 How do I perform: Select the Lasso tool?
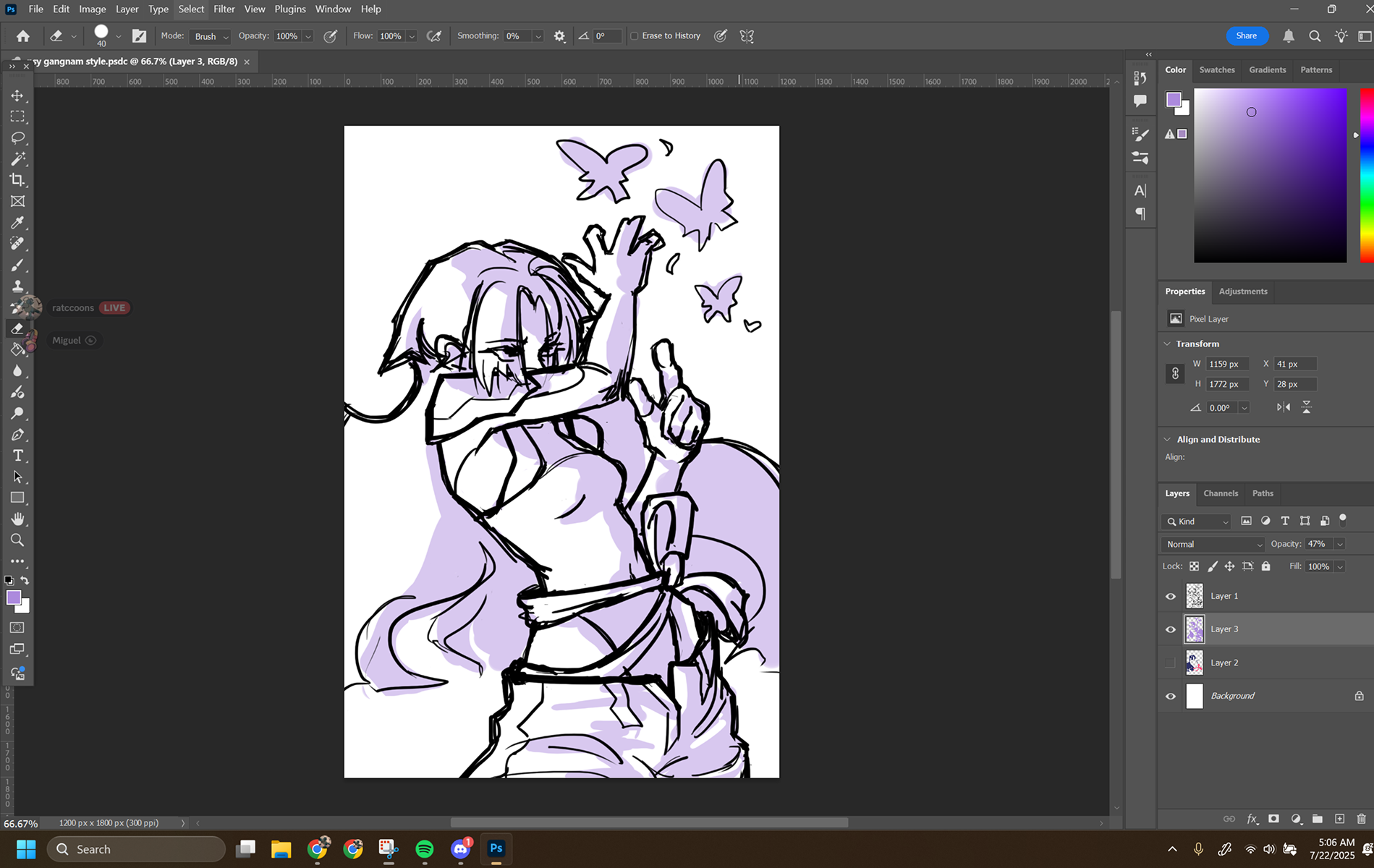coord(17,137)
